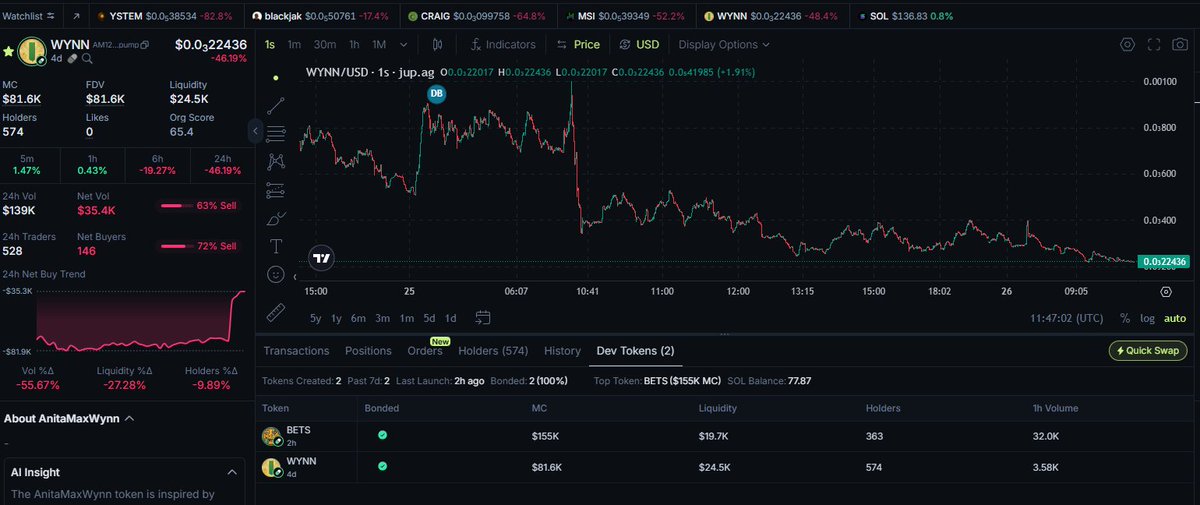Open Watchlist filter settings icon
The image size is (1200, 505).
(51, 17)
